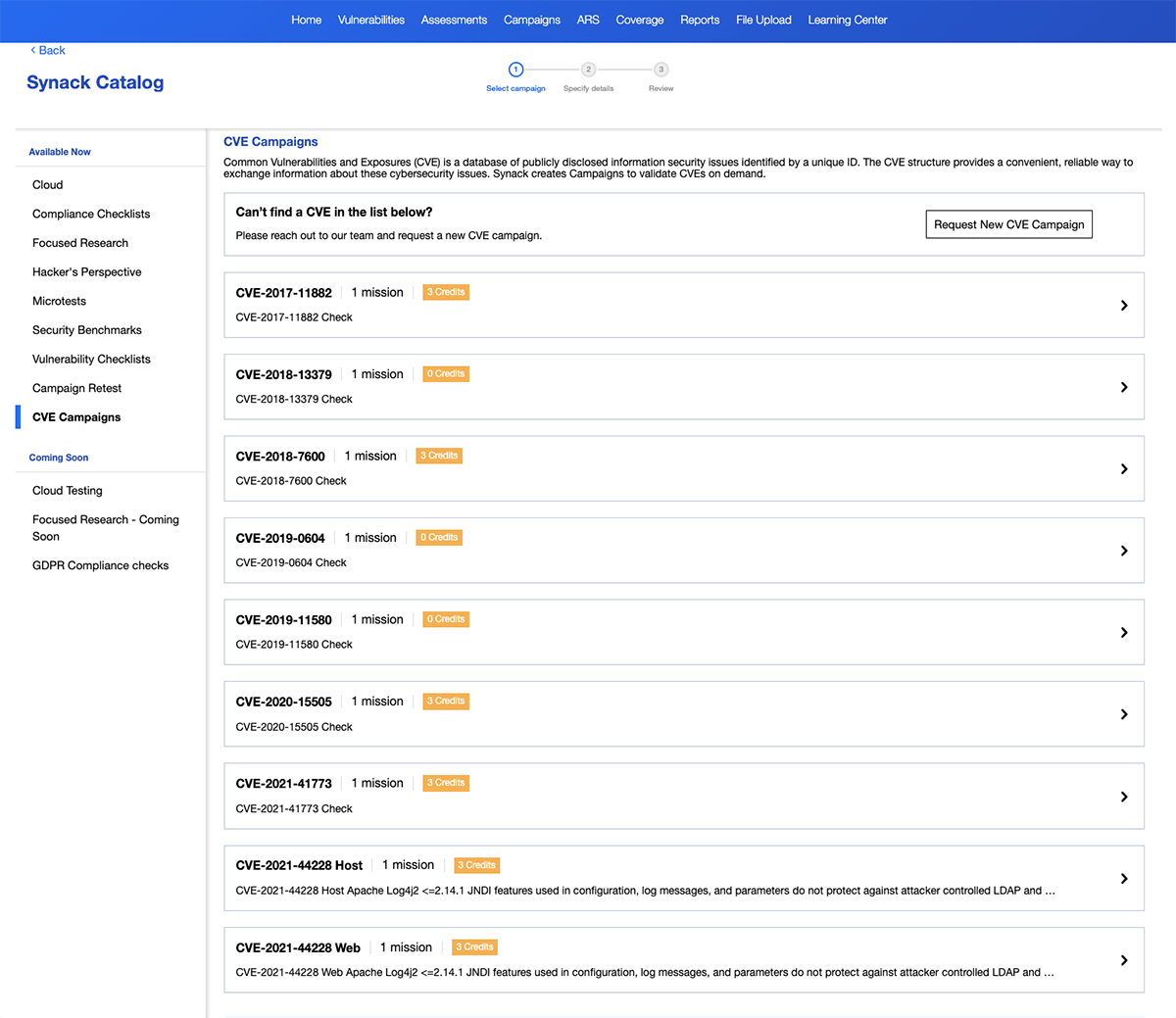1176x1018 pixels.
Task: Open the Vulnerabilities menu item
Action: coord(371,20)
